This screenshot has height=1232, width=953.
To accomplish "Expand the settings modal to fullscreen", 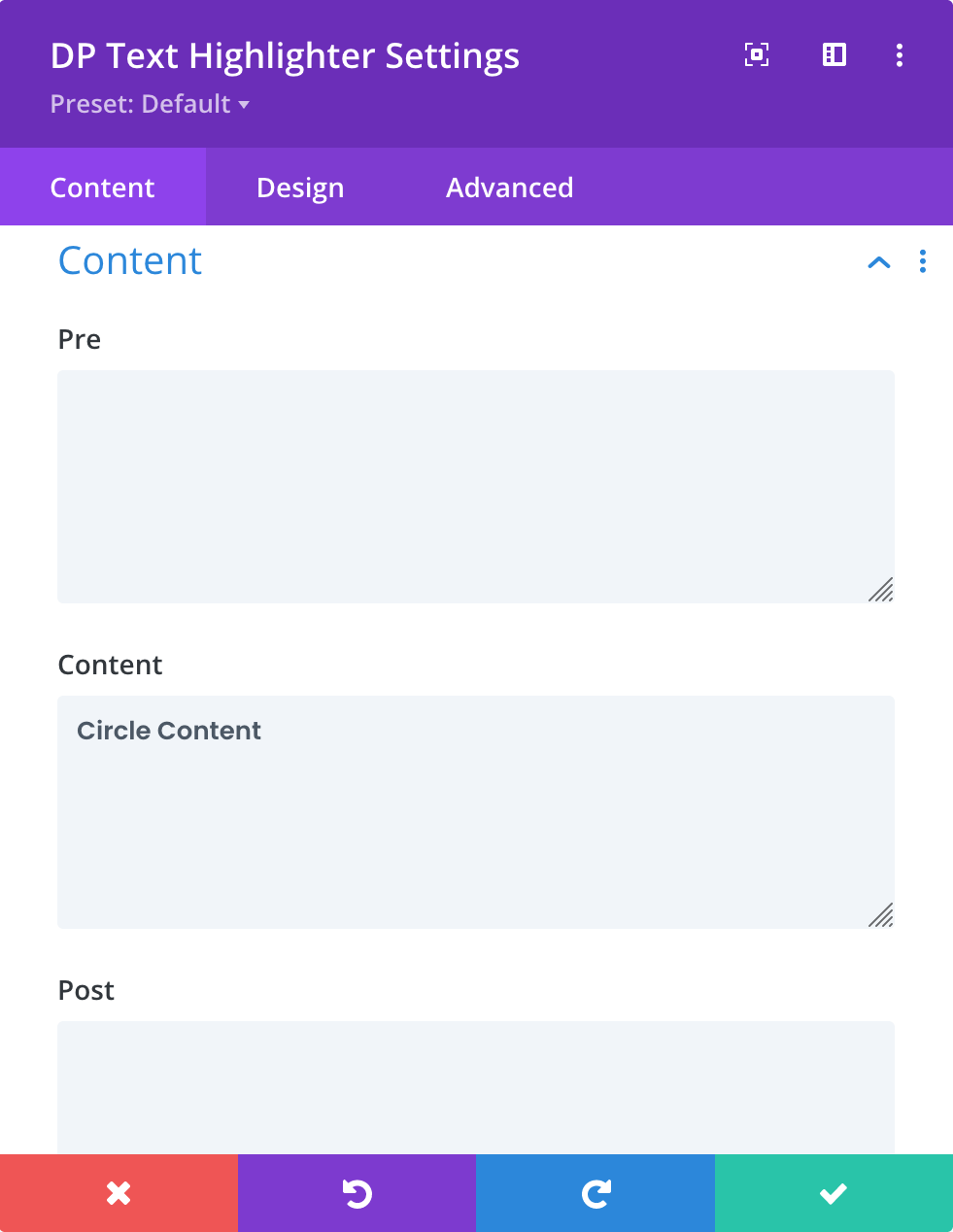I will coord(757,55).
